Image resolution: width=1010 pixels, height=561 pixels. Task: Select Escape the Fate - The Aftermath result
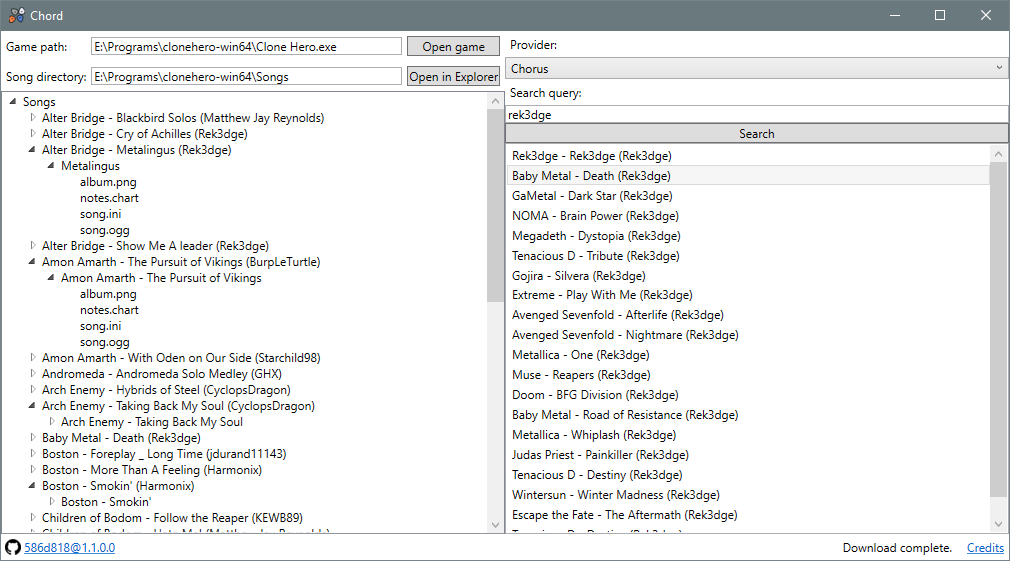[748, 515]
